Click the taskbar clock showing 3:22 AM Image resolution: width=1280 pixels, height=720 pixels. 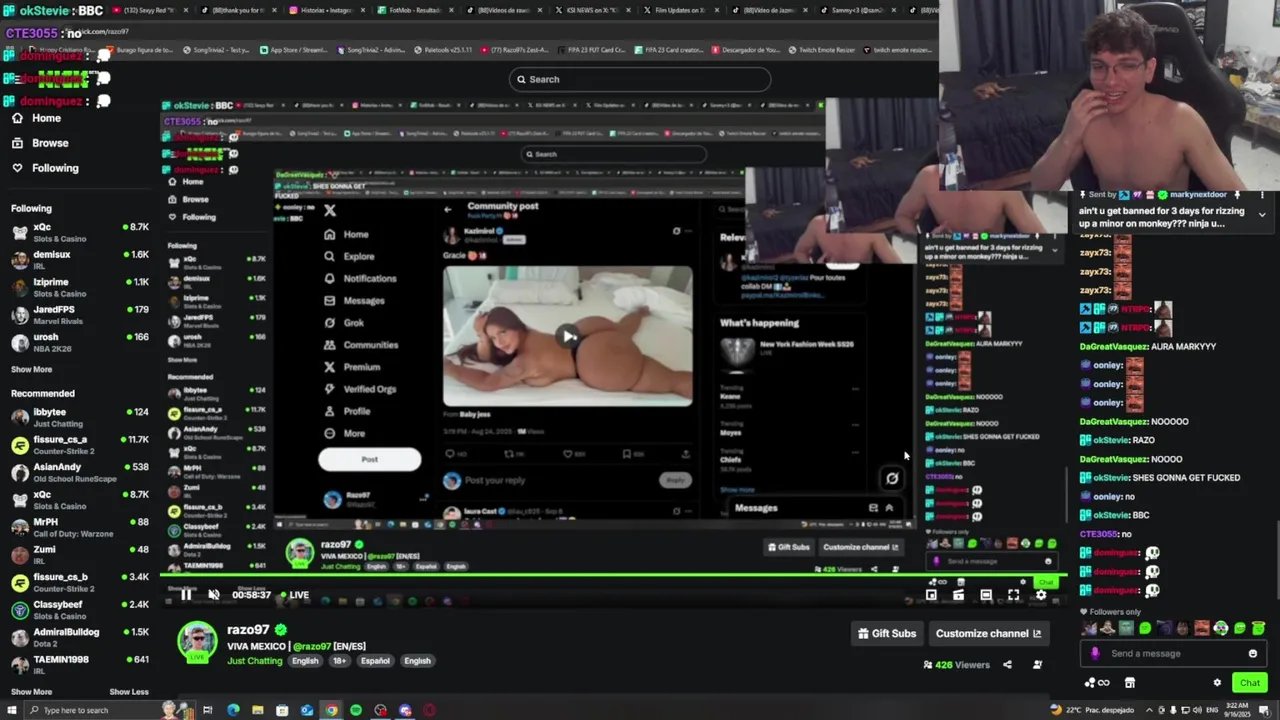1235,710
